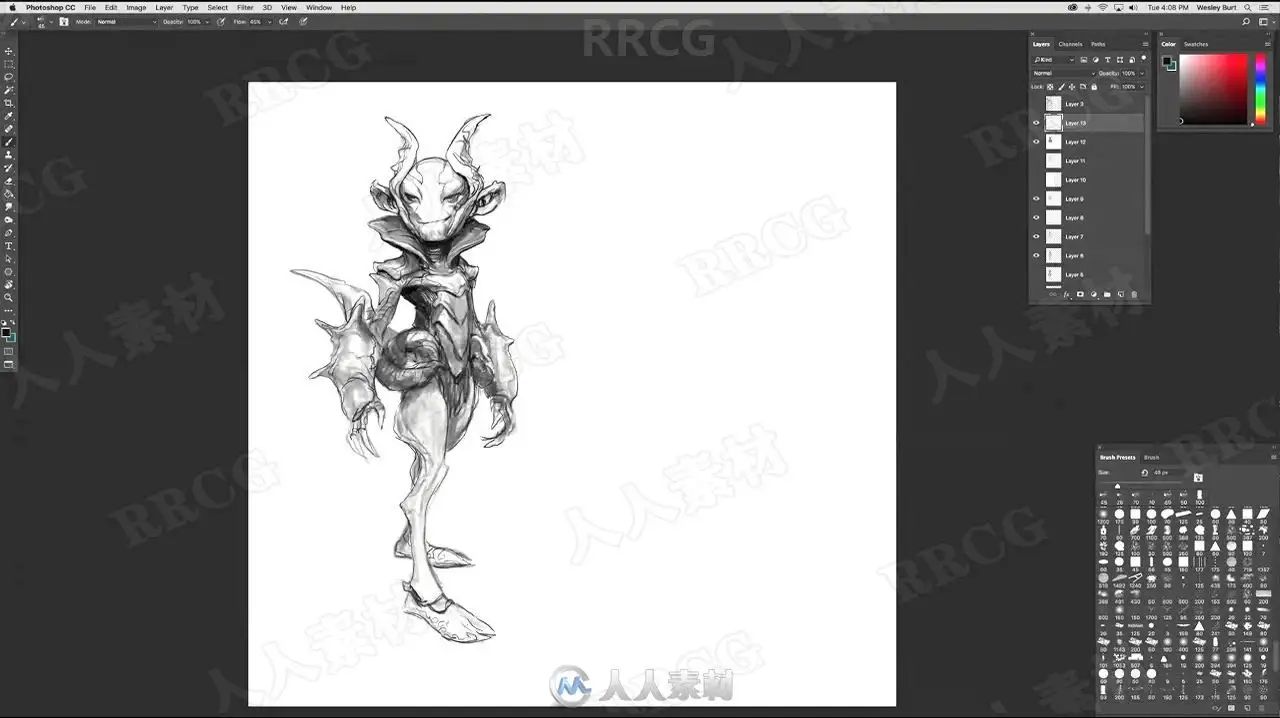Select the Dodge tool
Viewport: 1280px width, 718px height.
[x=9, y=220]
